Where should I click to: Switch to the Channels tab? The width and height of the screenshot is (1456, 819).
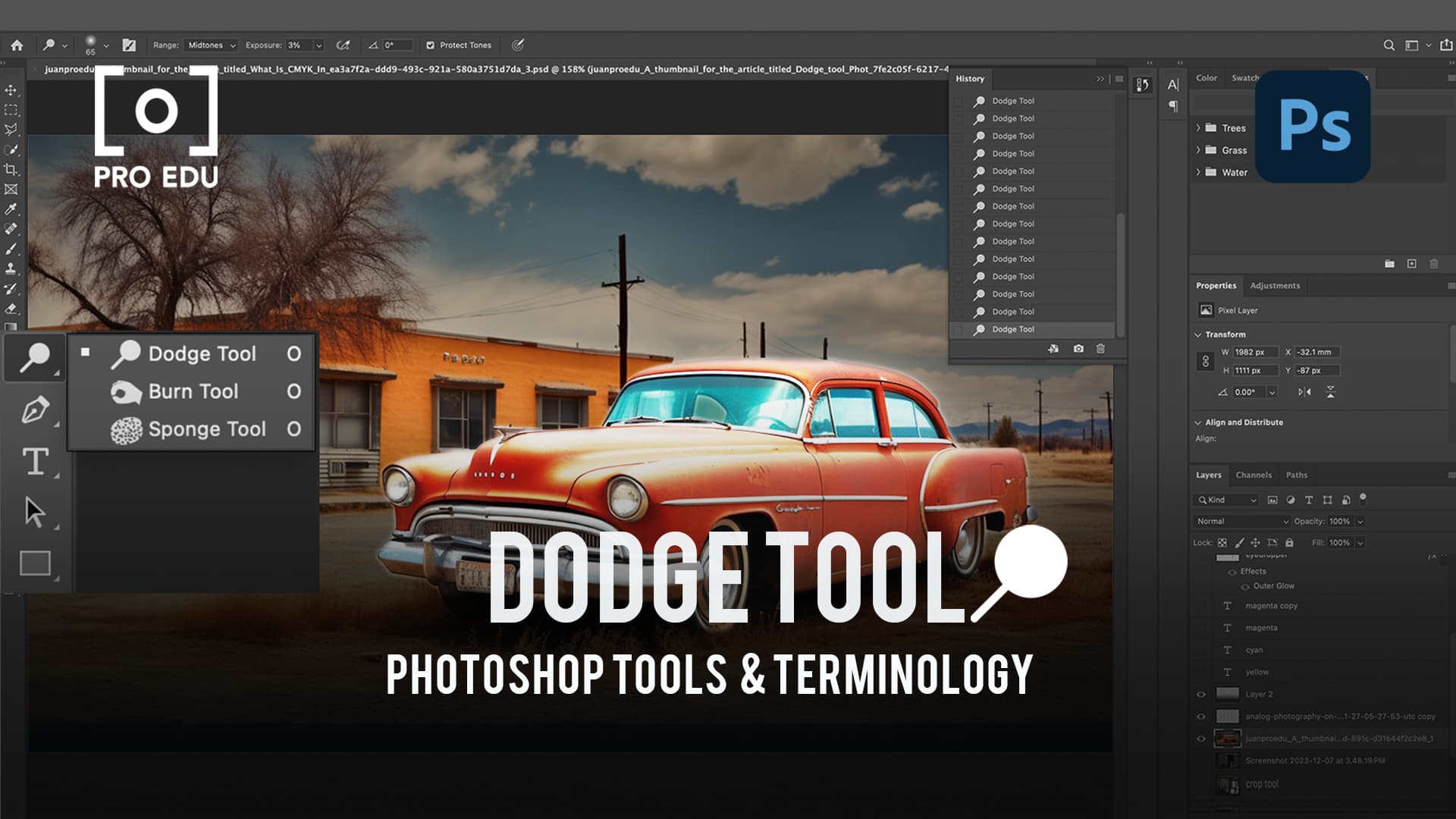pos(1254,475)
